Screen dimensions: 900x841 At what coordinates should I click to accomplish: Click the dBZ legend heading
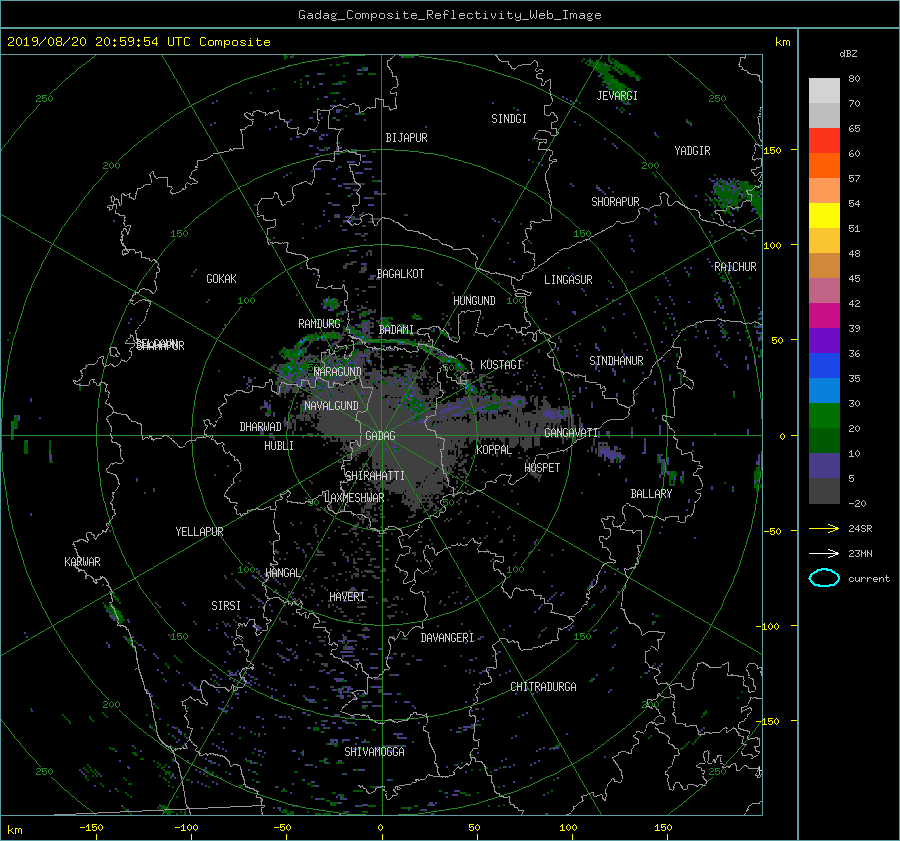click(x=848, y=53)
